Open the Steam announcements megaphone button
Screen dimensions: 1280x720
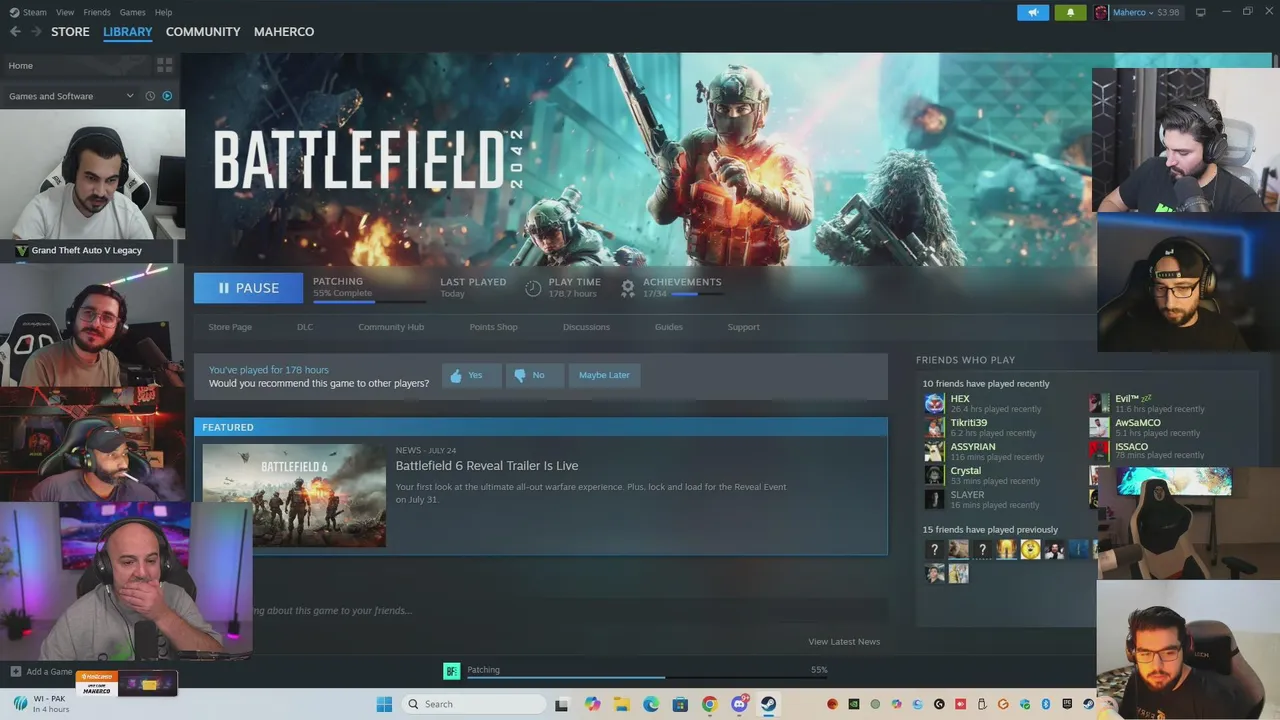click(1033, 12)
